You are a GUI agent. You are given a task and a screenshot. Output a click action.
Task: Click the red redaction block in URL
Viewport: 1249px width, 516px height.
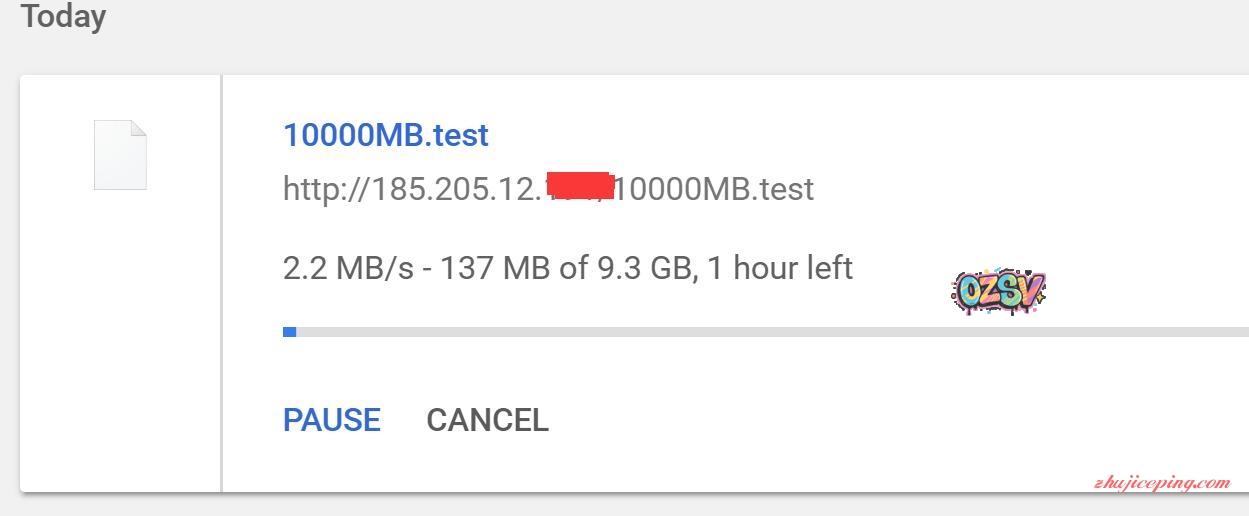click(x=580, y=185)
